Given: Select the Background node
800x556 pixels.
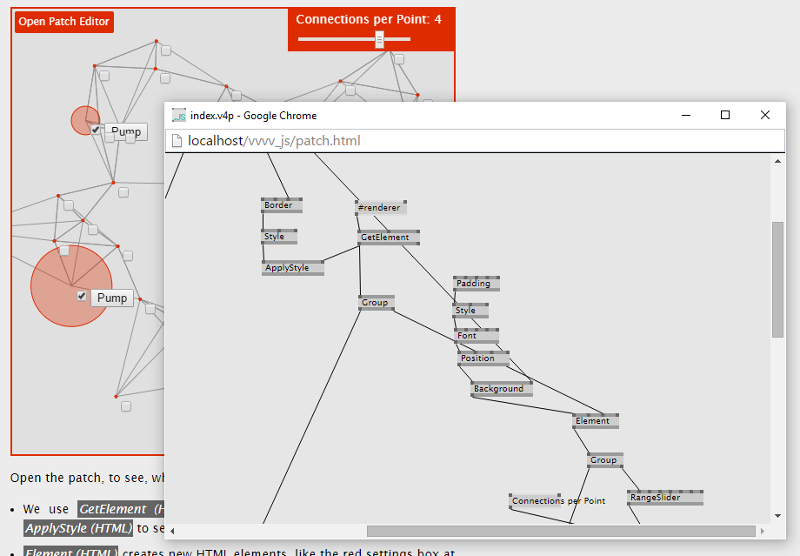Looking at the screenshot, I should coord(502,389).
